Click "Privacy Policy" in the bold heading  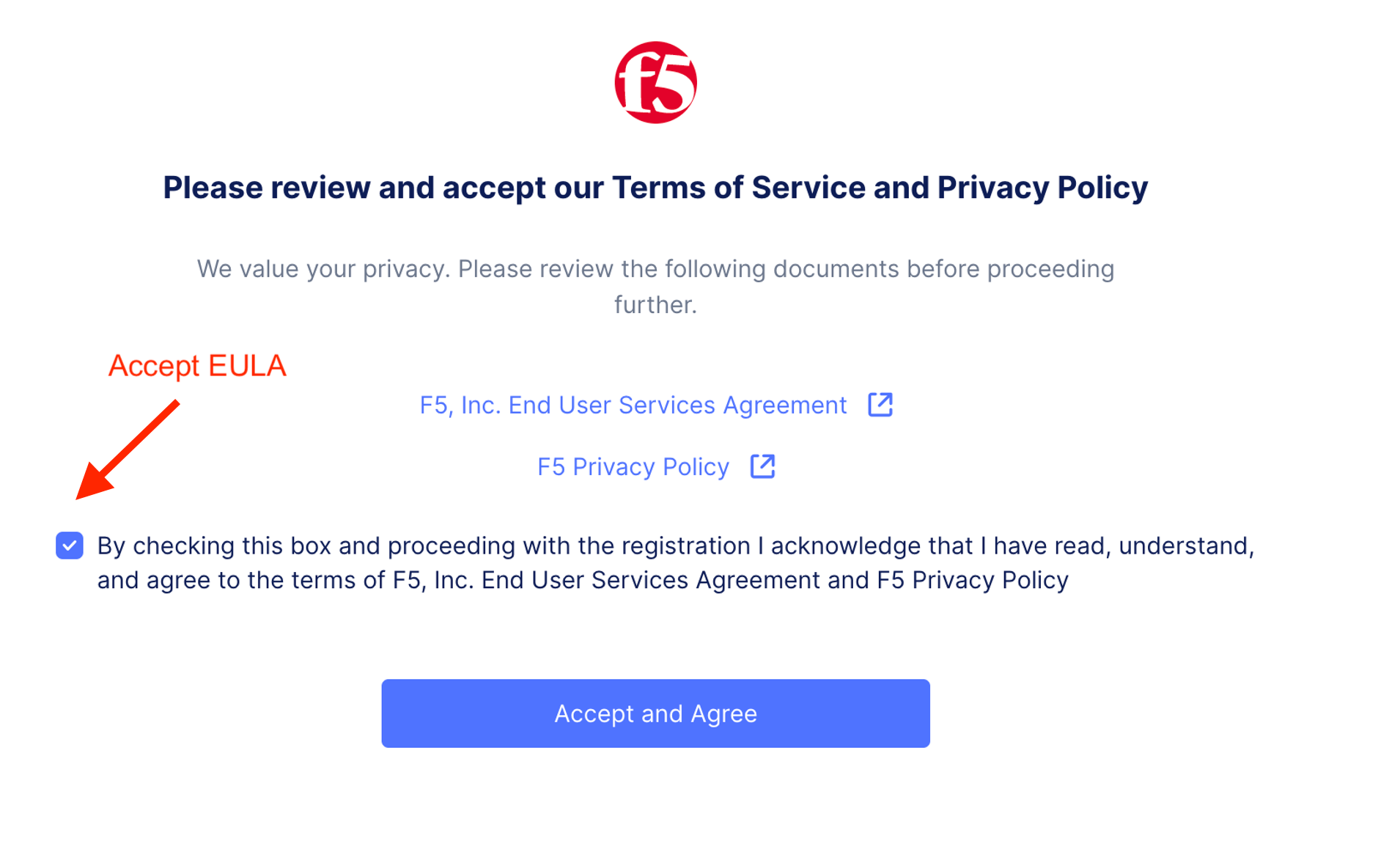tap(1042, 188)
